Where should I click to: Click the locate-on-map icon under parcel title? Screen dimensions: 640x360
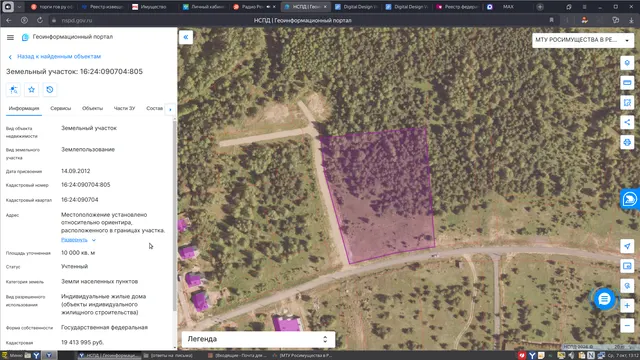[13, 90]
